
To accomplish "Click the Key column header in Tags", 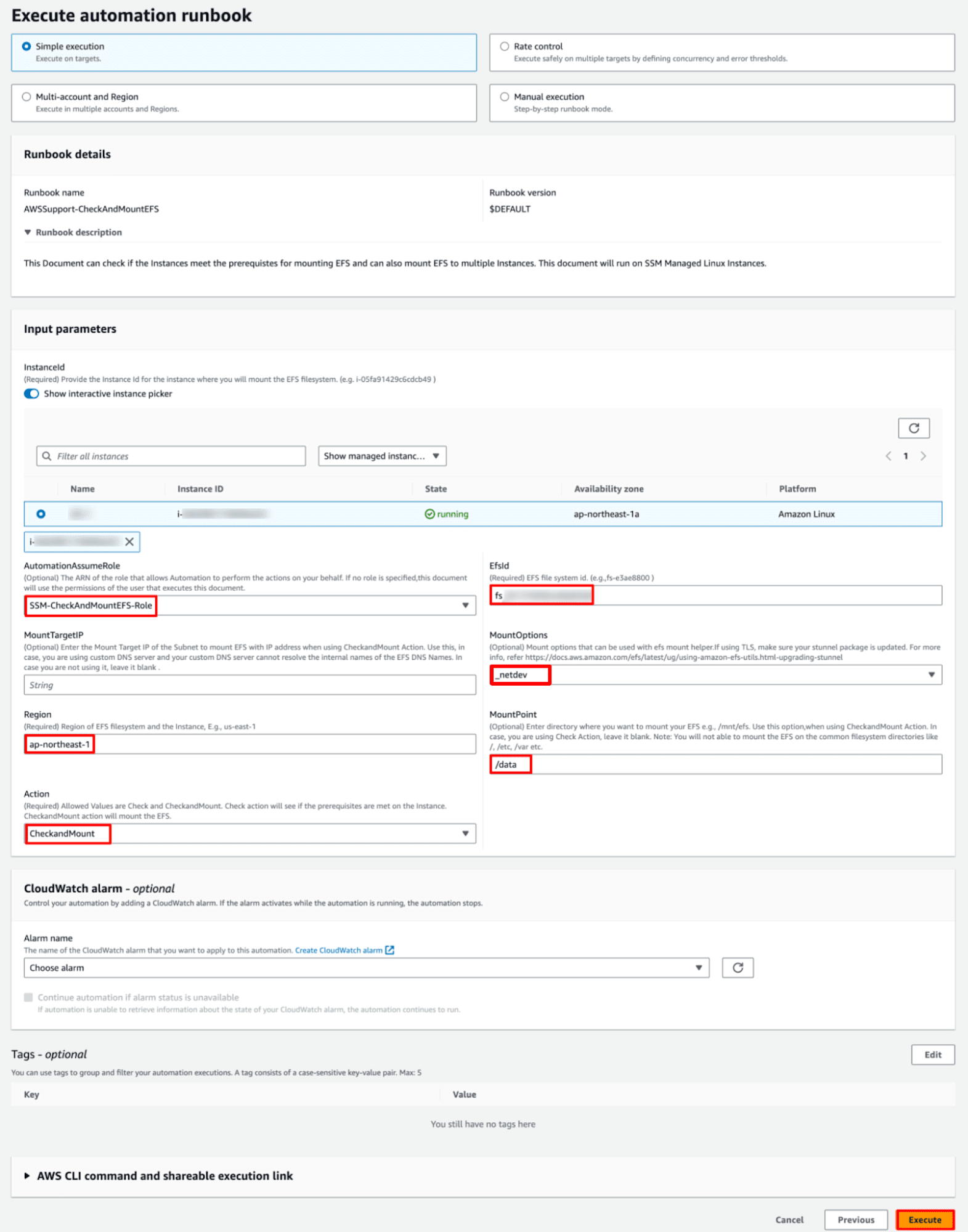I will [31, 1095].
